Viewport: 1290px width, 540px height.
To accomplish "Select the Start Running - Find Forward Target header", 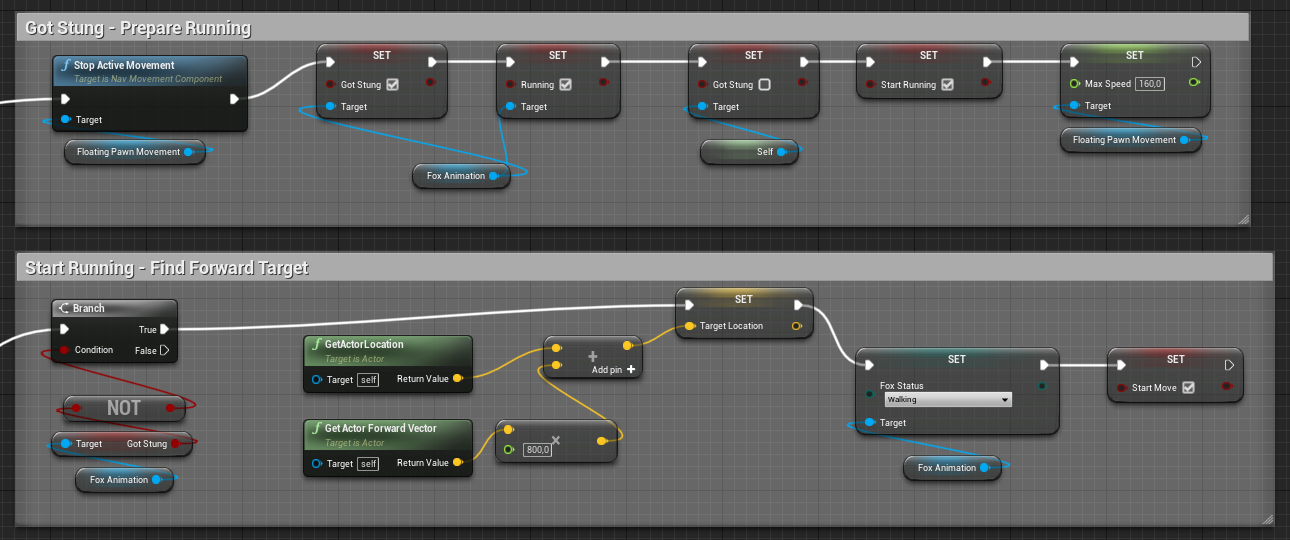I will [x=166, y=267].
